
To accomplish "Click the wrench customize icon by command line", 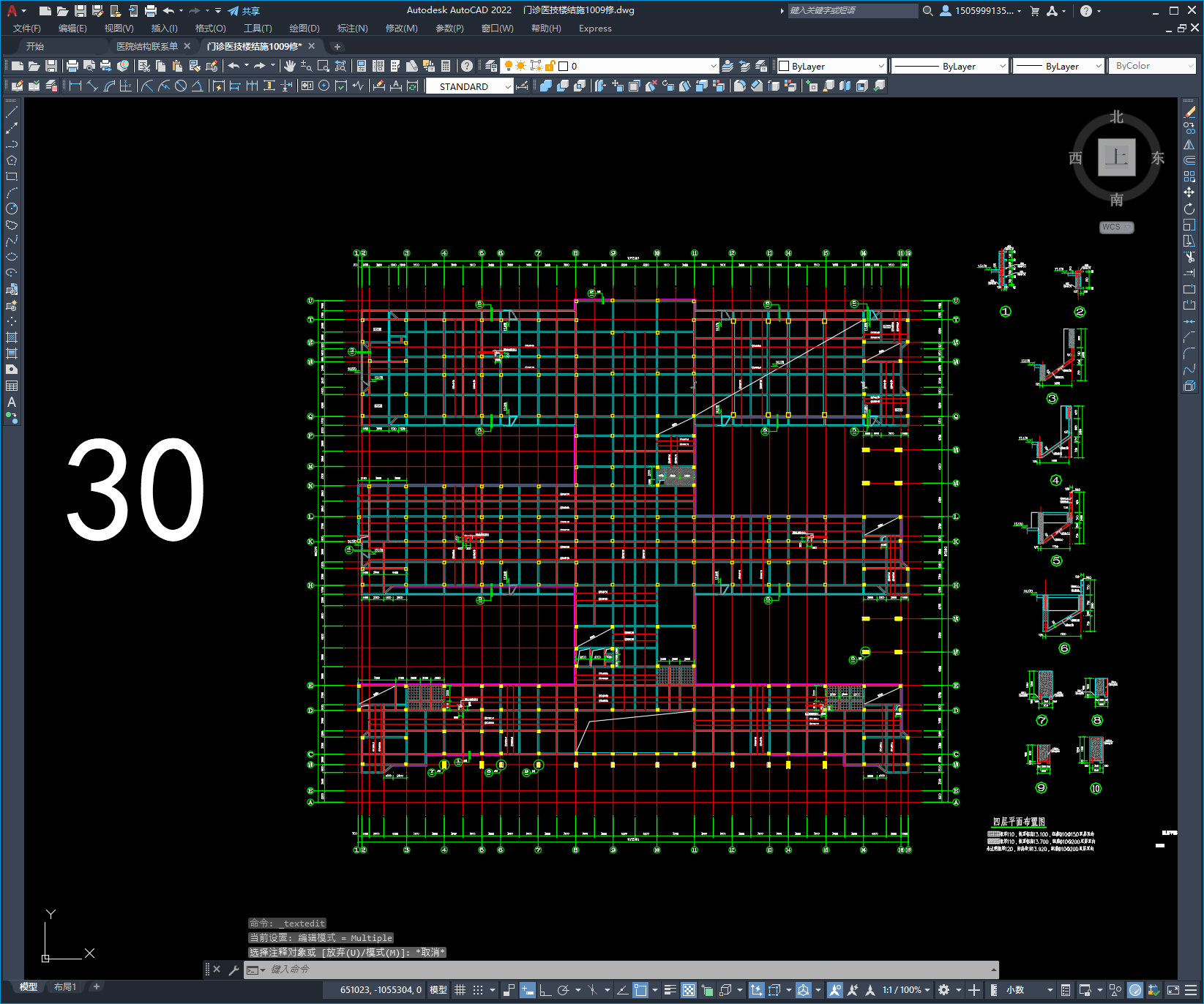I will tap(234, 970).
